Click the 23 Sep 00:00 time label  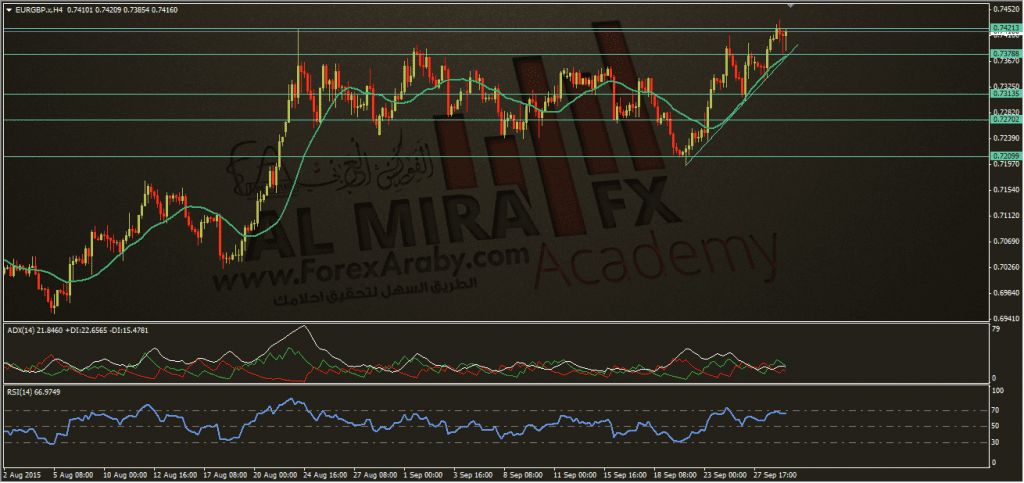726,475
